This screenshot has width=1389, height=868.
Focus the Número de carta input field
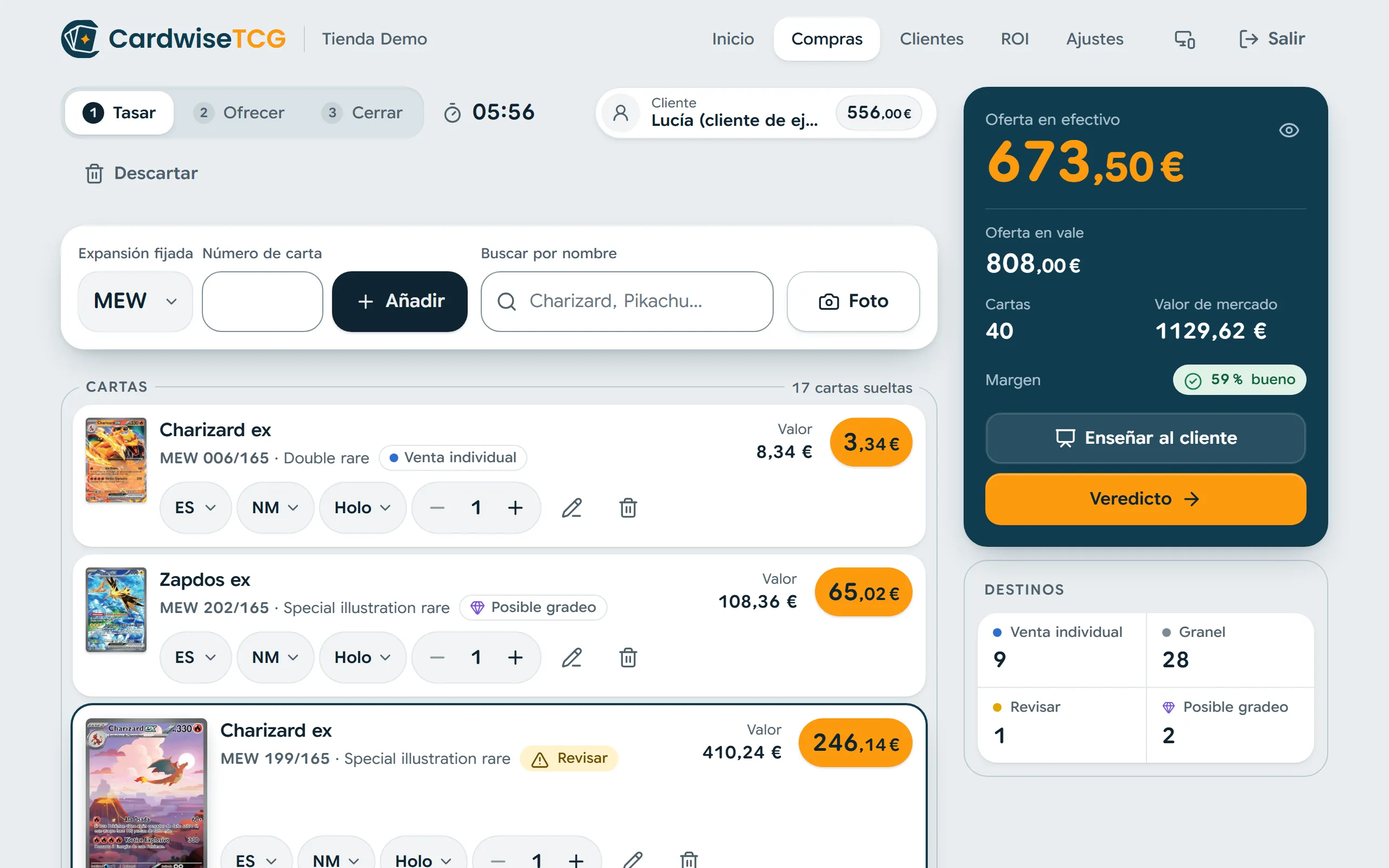pos(262,301)
